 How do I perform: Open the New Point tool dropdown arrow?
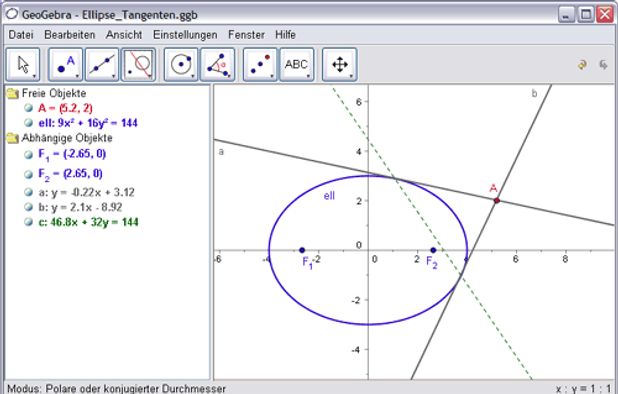click(x=77, y=76)
